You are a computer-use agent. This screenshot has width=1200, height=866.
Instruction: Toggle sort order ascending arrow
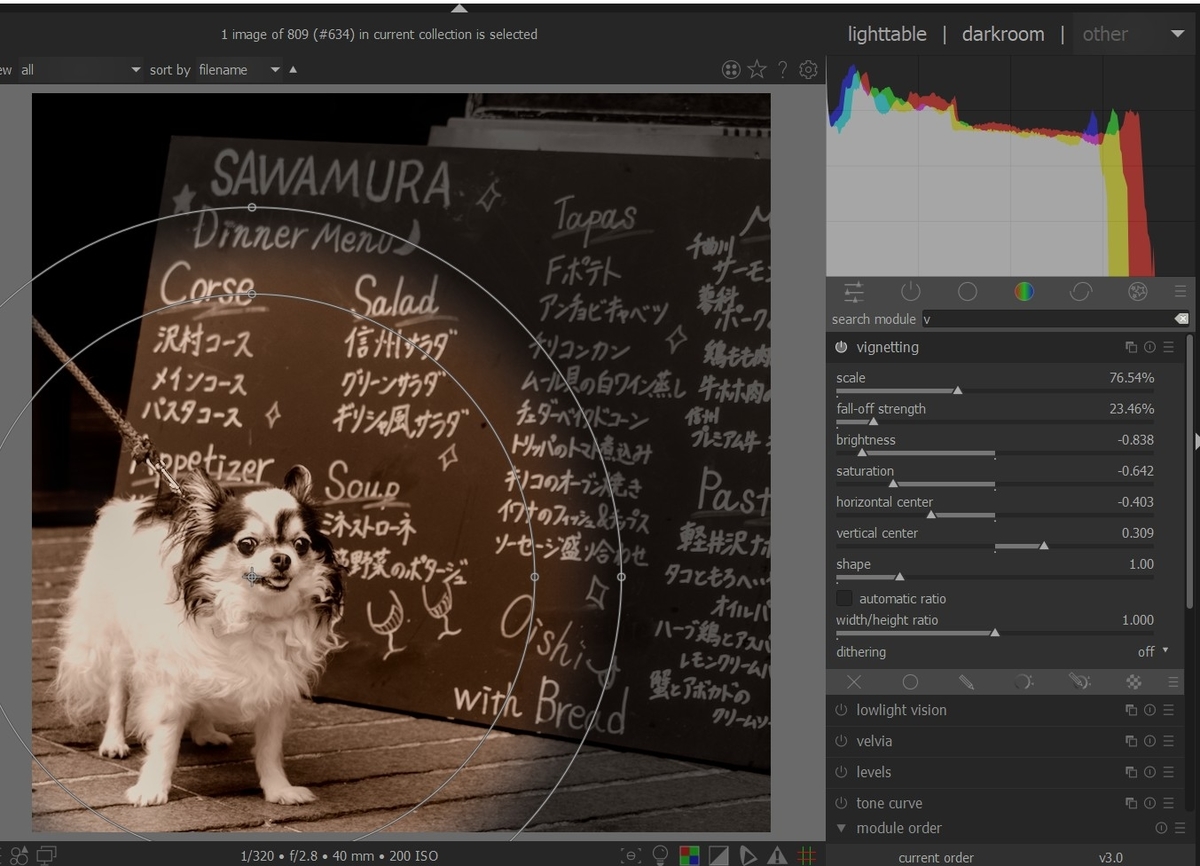tap(293, 69)
